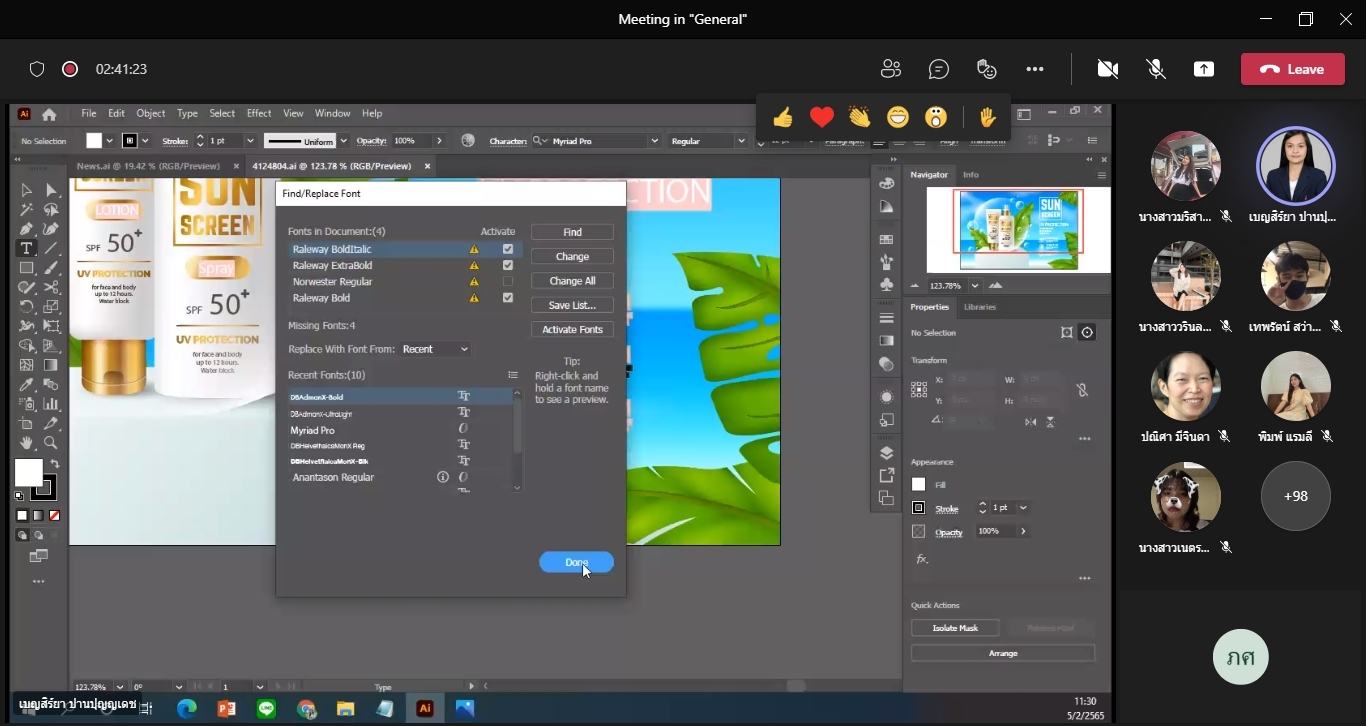This screenshot has width=1366, height=726.
Task: Select the Rotate tool
Action: point(27,307)
